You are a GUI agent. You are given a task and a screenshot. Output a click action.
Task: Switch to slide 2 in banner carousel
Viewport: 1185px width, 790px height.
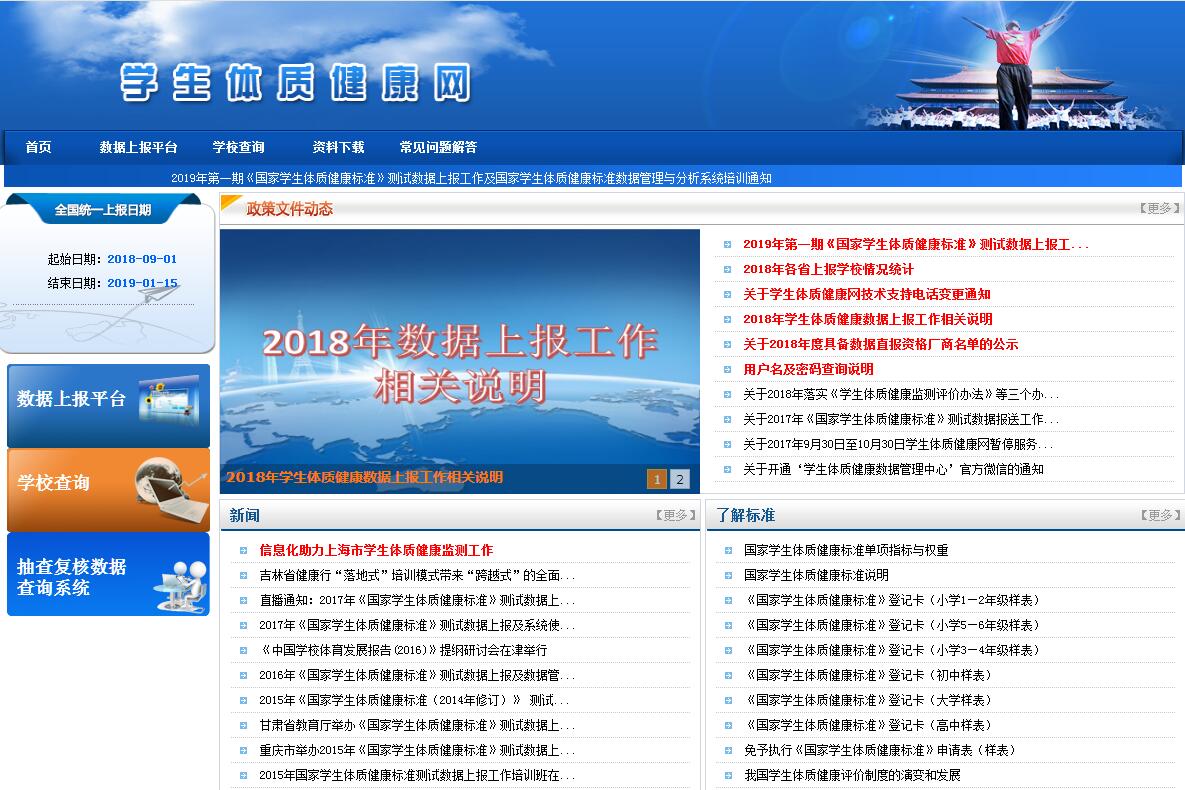point(680,479)
